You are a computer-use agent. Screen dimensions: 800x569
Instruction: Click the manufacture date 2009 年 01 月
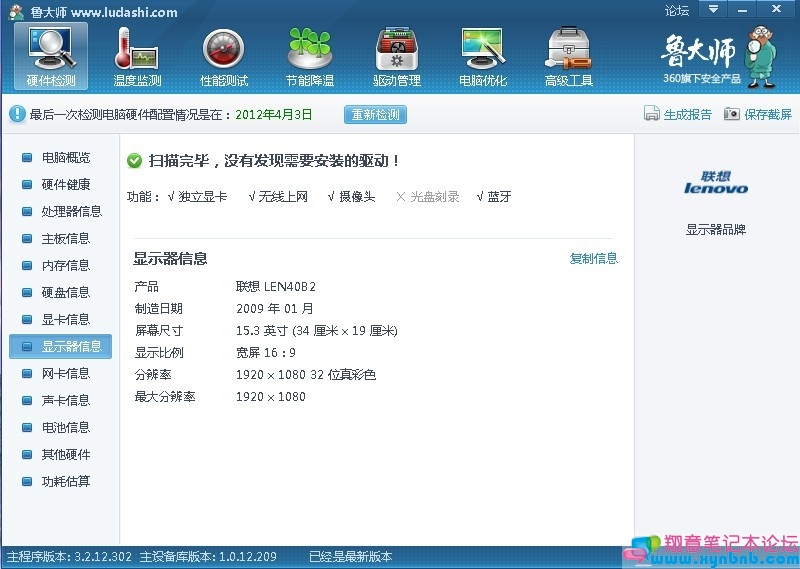point(274,309)
